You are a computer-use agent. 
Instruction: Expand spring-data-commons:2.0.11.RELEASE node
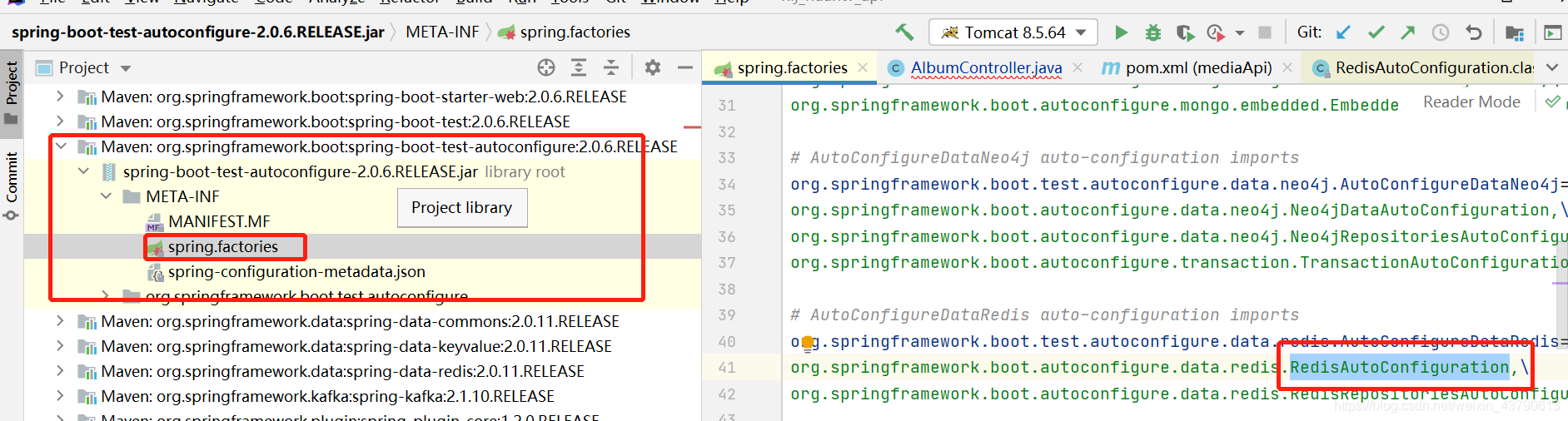[60, 321]
